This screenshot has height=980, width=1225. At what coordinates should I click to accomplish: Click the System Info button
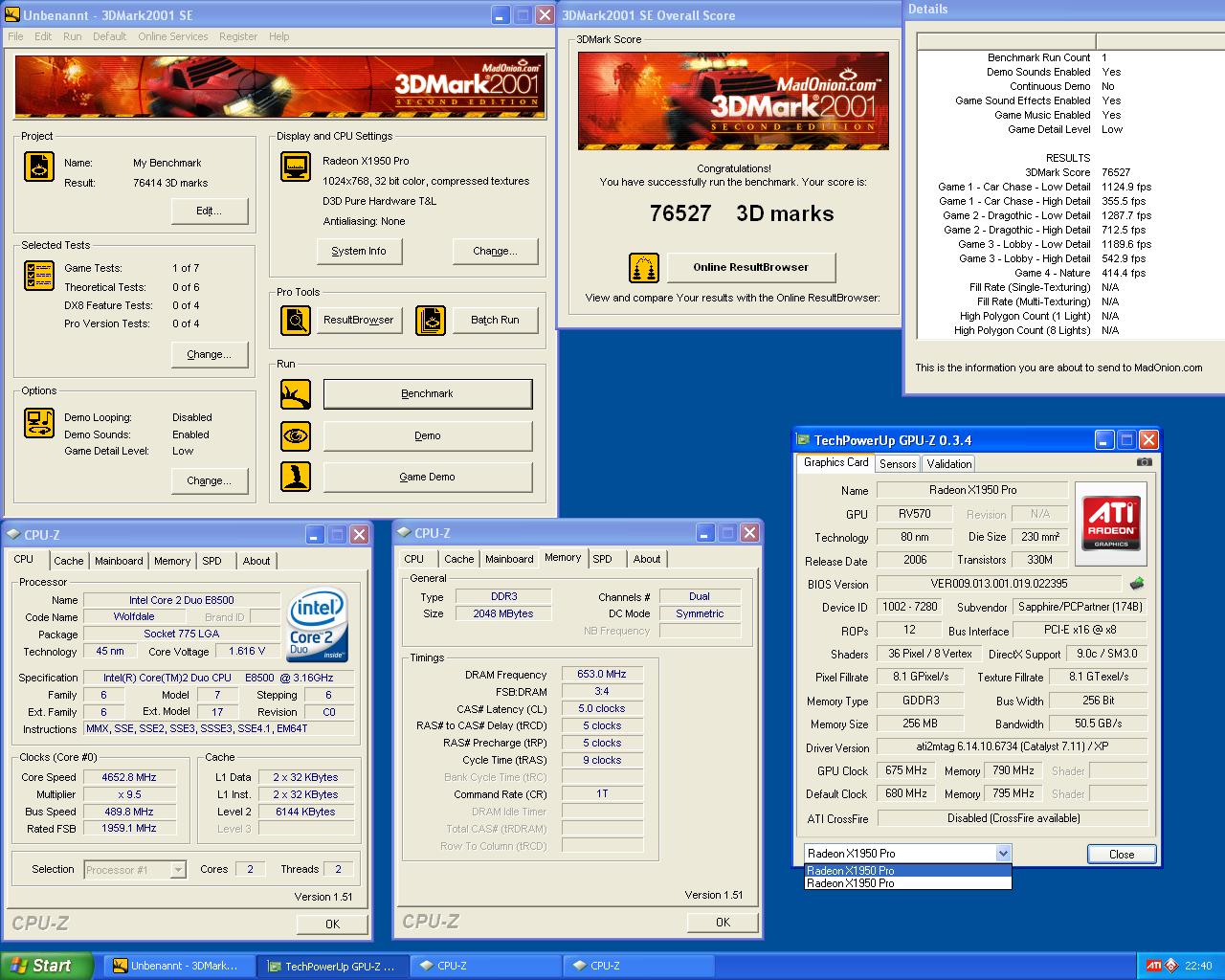coord(359,251)
